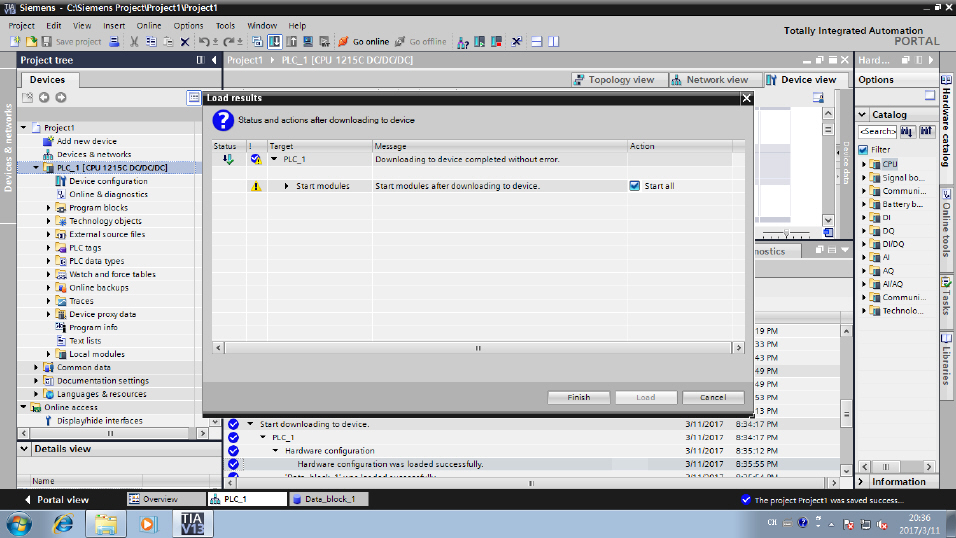The width and height of the screenshot is (956, 538).
Task: Collapse the PLC_1 device tree node
Action: (36, 168)
